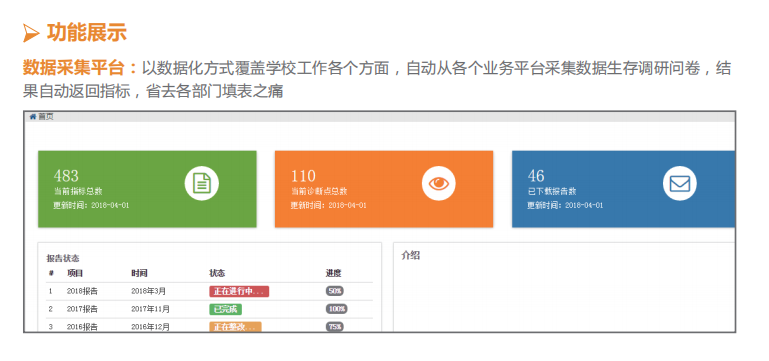Viewport: 769px width, 361px height.
Task: Click the 数据采集平台 orange title text
Action: [74, 68]
